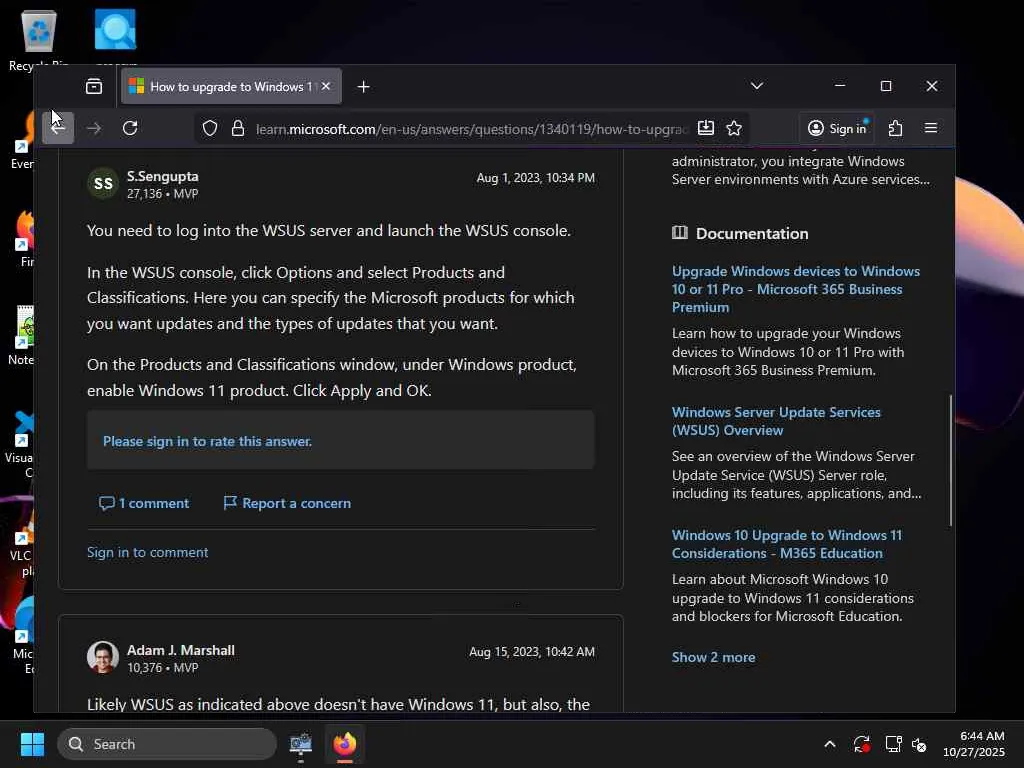Click the update sync tray icon
The width and height of the screenshot is (1024, 768).
pyautogui.click(x=861, y=744)
